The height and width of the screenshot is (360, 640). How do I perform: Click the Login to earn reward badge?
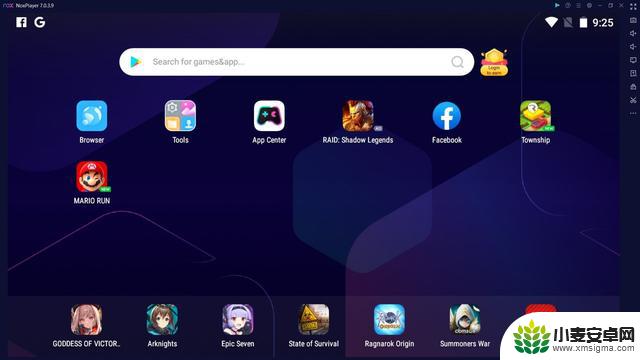pos(494,62)
